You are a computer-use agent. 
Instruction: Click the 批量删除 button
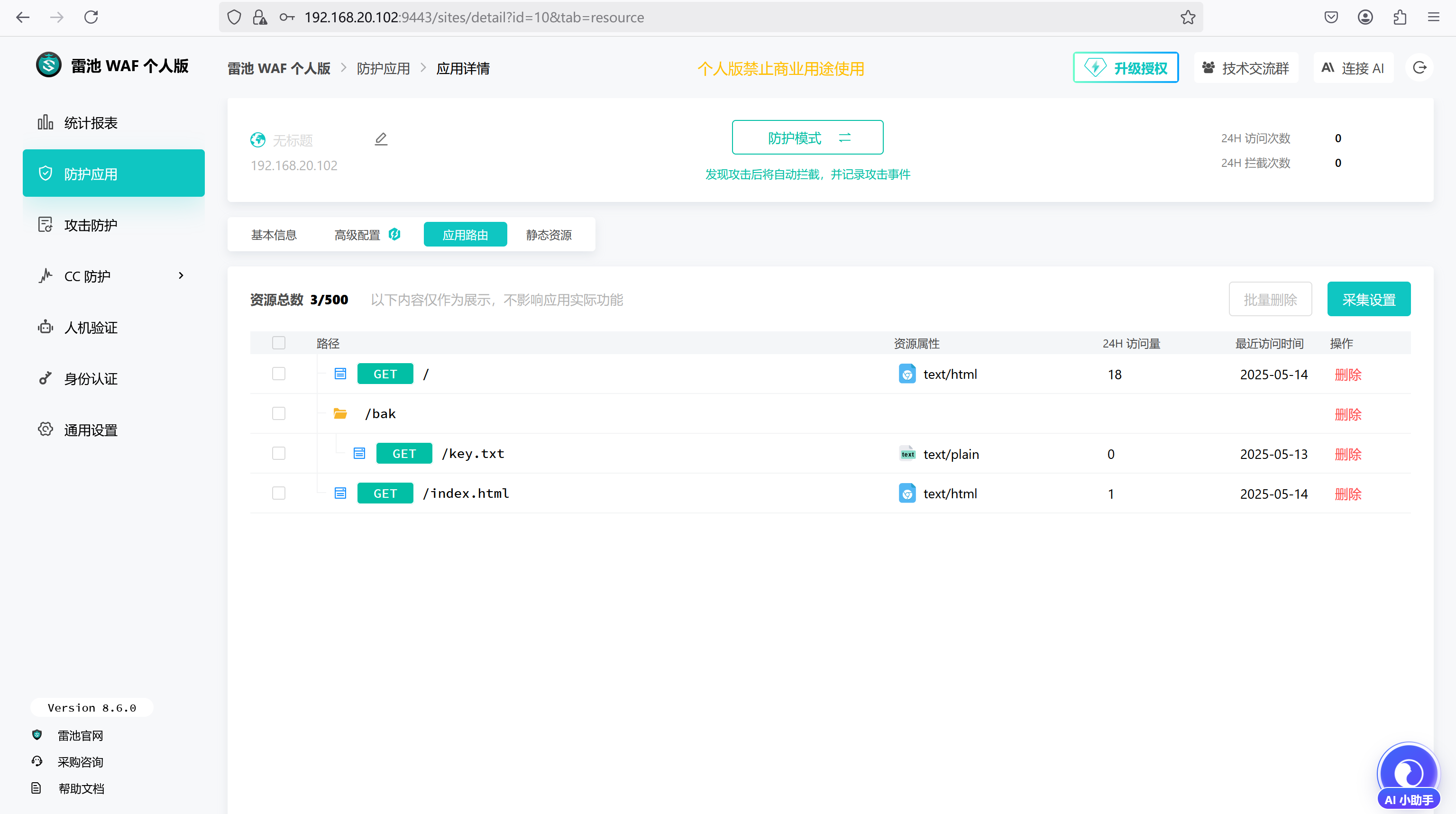pos(1270,300)
